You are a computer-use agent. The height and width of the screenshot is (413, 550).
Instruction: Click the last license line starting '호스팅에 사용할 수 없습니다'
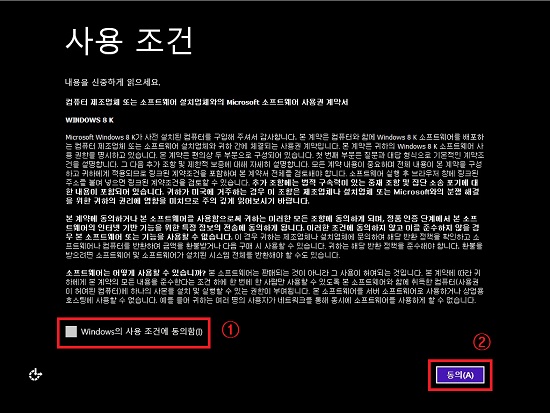[270, 300]
